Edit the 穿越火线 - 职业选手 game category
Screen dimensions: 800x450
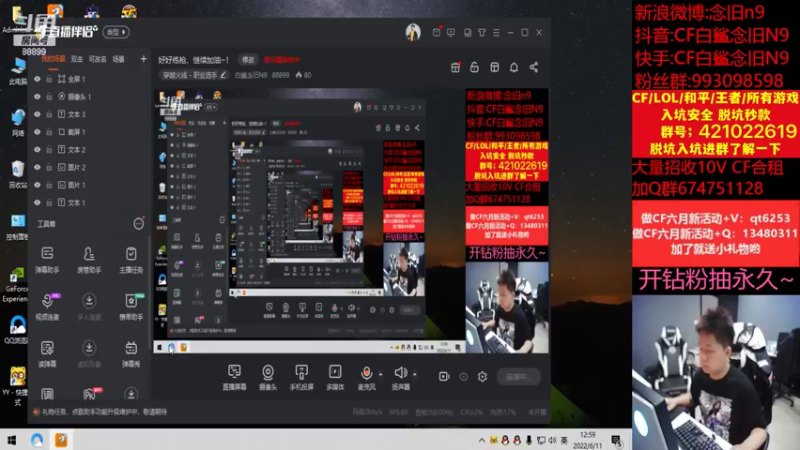[193, 75]
